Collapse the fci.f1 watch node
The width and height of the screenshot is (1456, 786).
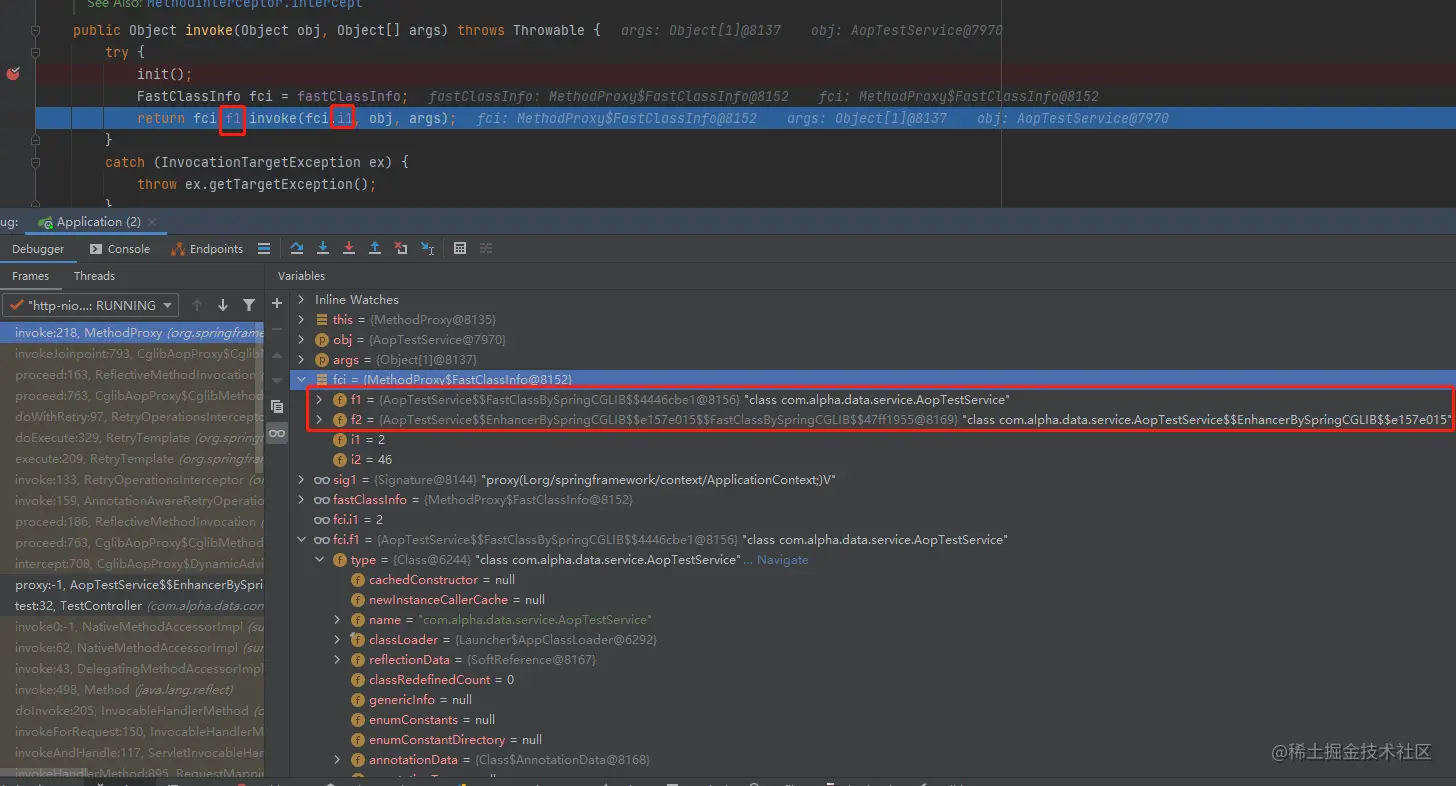pyautogui.click(x=302, y=540)
